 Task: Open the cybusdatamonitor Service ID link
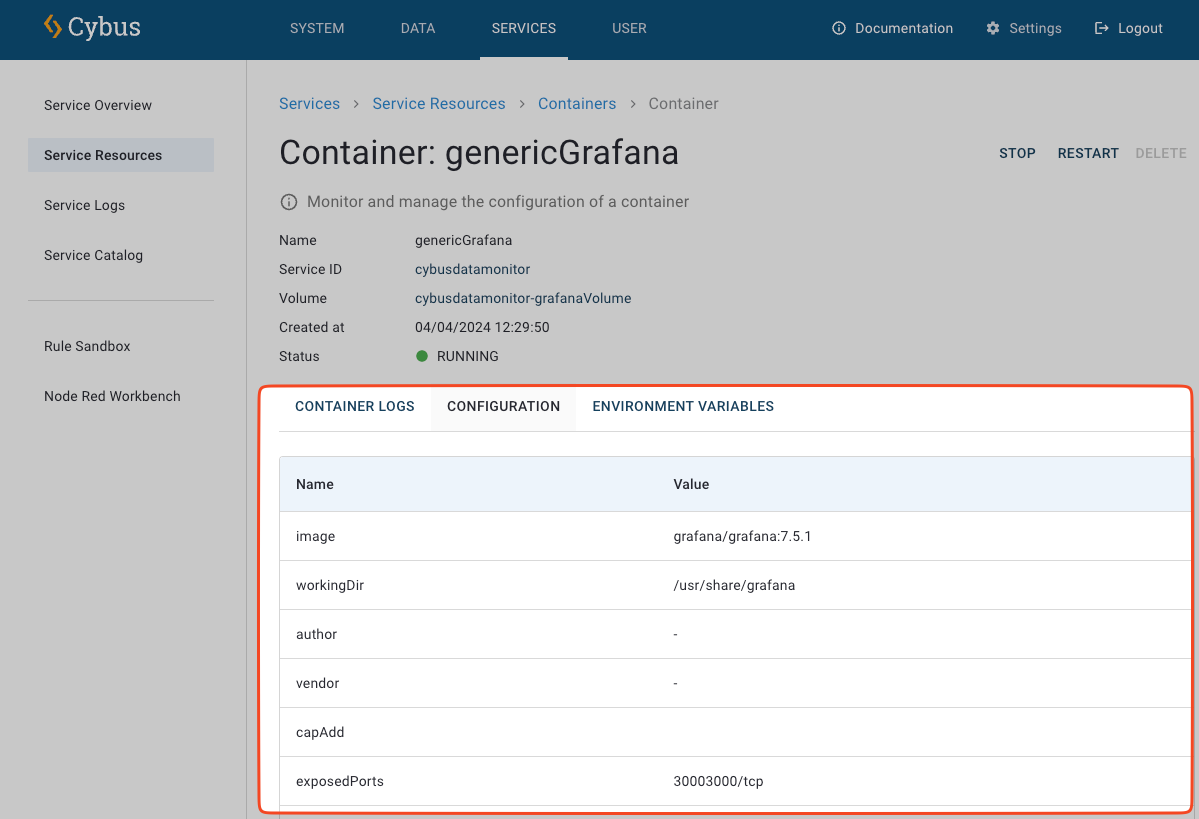(472, 269)
